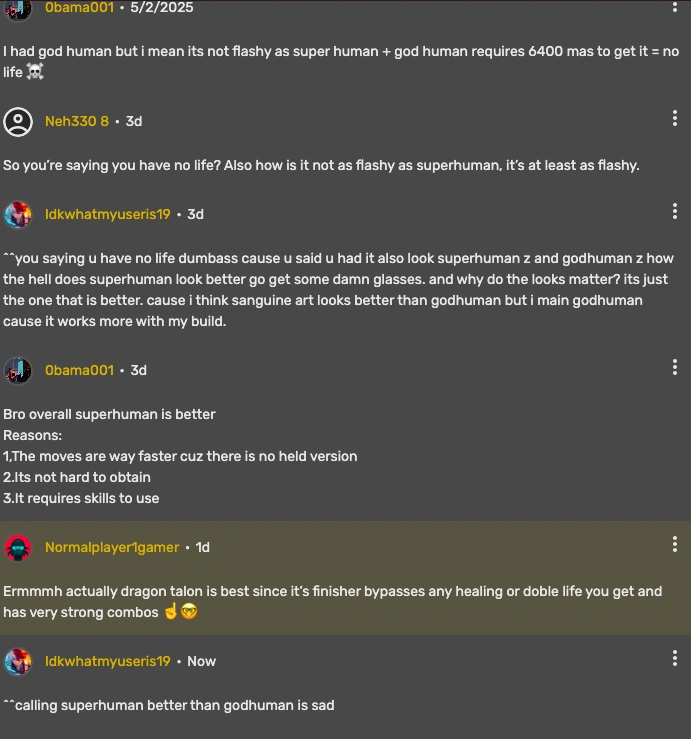Open three-dot menu on Normalplayer1gamer's comment
The height and width of the screenshot is (739, 691).
click(x=675, y=544)
